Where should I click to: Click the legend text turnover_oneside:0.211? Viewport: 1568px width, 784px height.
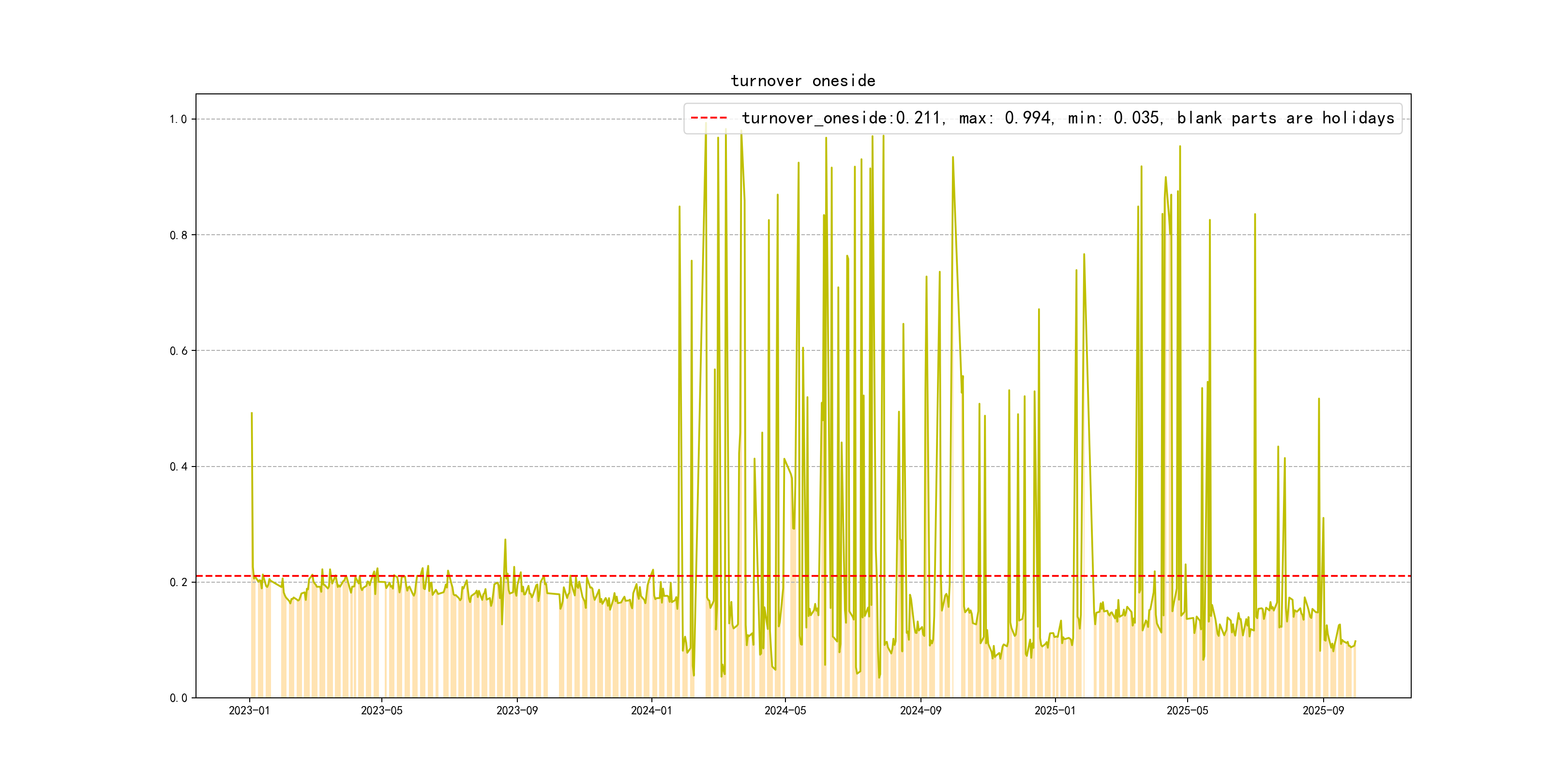(x=841, y=118)
